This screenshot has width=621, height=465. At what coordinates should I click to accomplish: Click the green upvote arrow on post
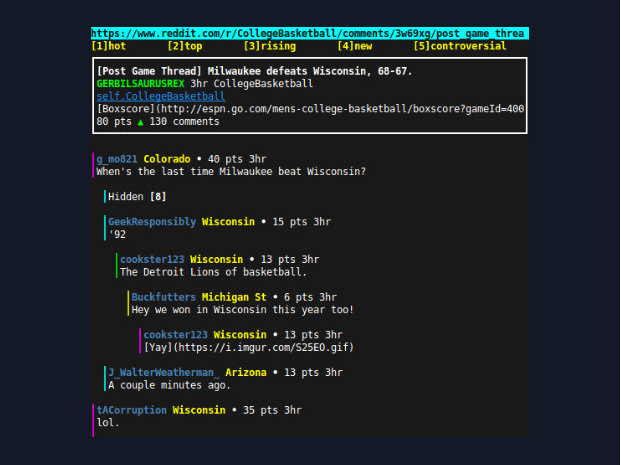pyautogui.click(x=141, y=122)
